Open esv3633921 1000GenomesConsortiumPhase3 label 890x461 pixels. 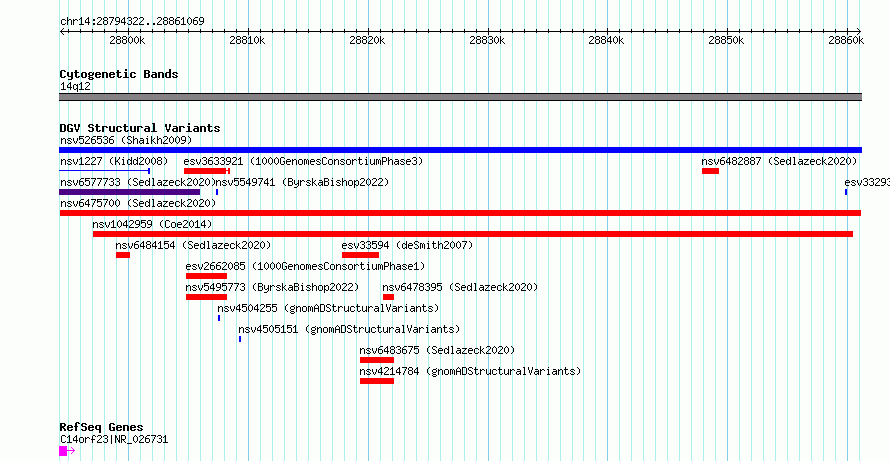click(303, 161)
